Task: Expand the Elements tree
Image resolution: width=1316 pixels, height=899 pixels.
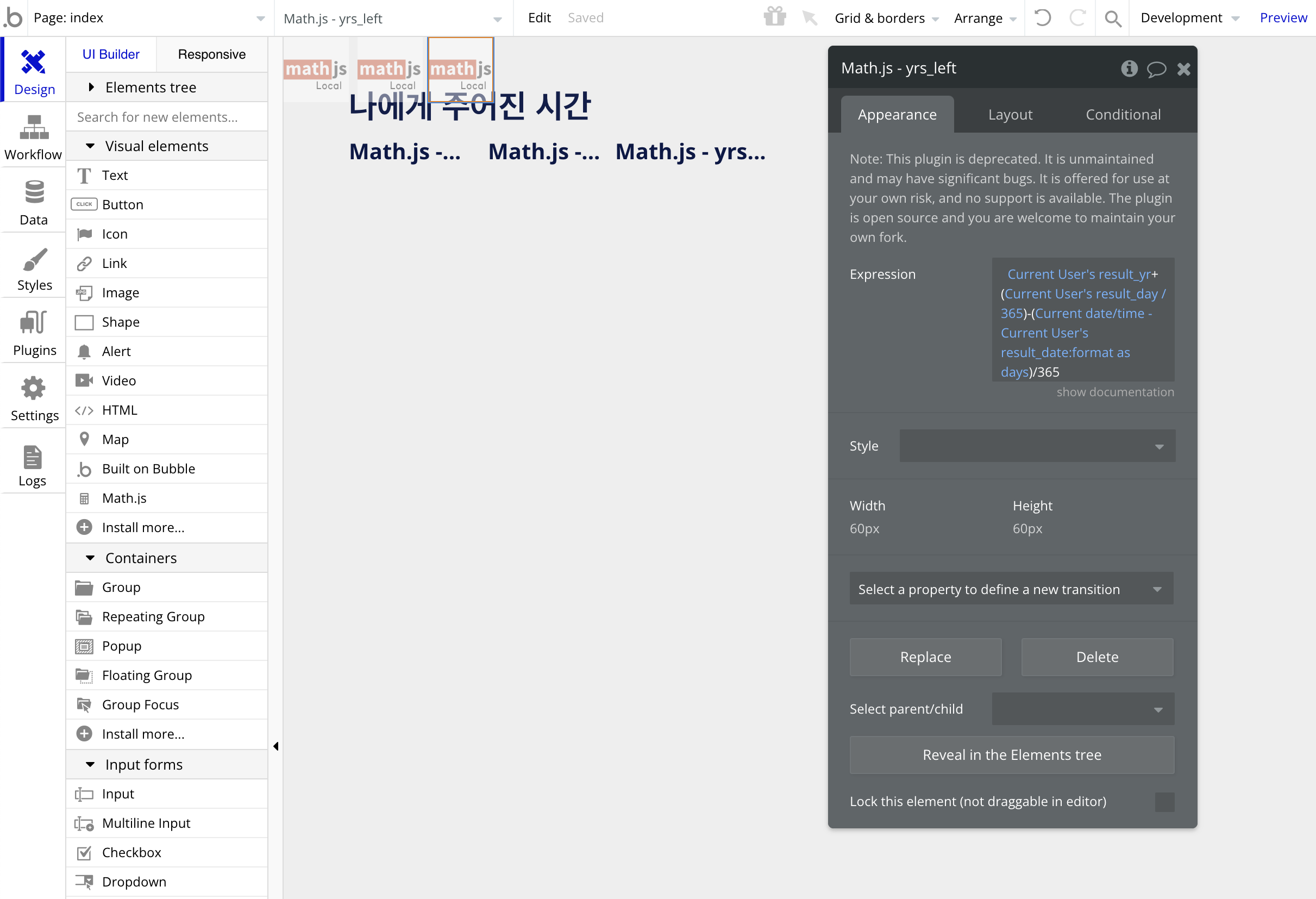Action: [91, 88]
